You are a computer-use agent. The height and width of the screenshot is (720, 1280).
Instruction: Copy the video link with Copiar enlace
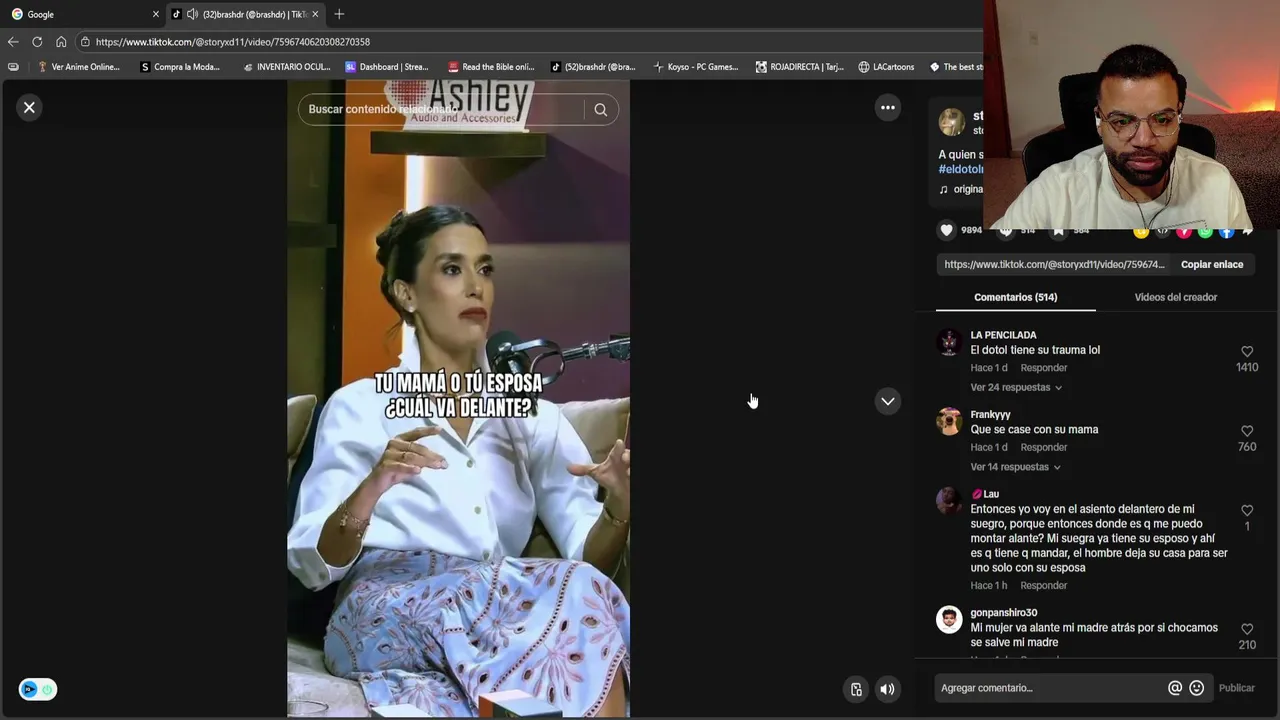[x=1212, y=264]
